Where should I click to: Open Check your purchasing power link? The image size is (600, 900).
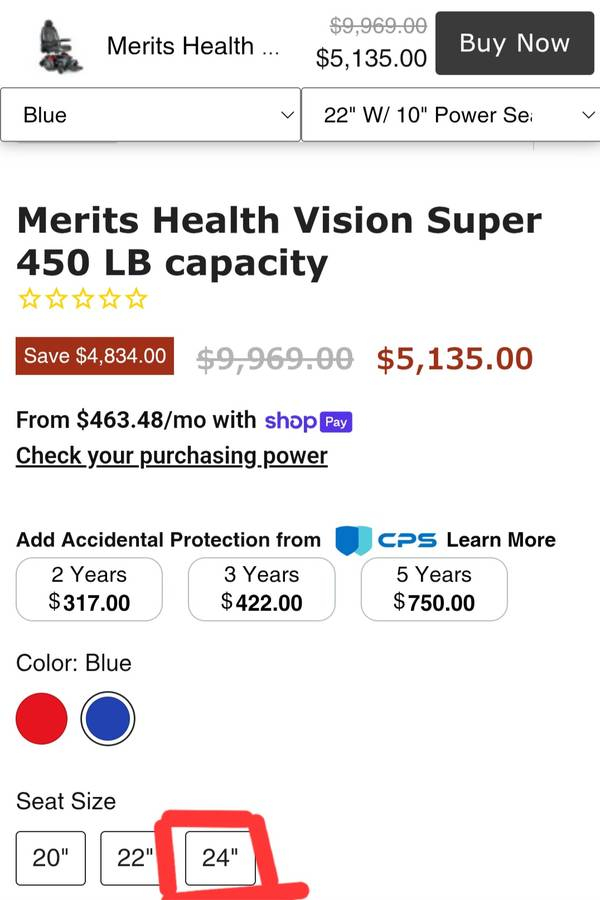(172, 456)
